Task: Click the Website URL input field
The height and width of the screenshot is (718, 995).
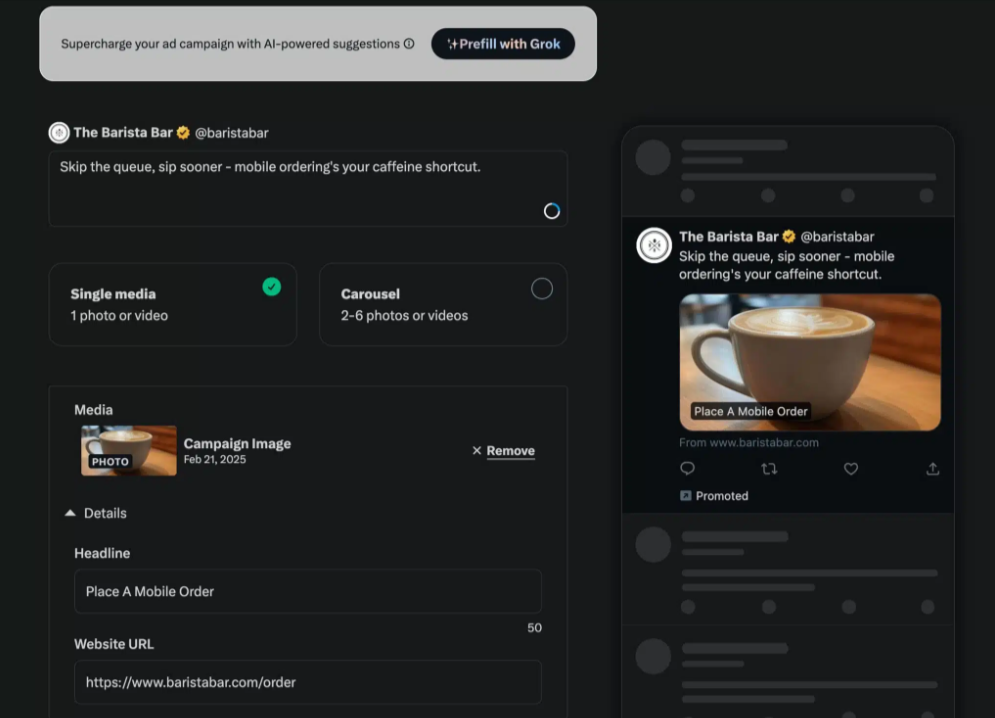Action: pyautogui.click(x=307, y=682)
